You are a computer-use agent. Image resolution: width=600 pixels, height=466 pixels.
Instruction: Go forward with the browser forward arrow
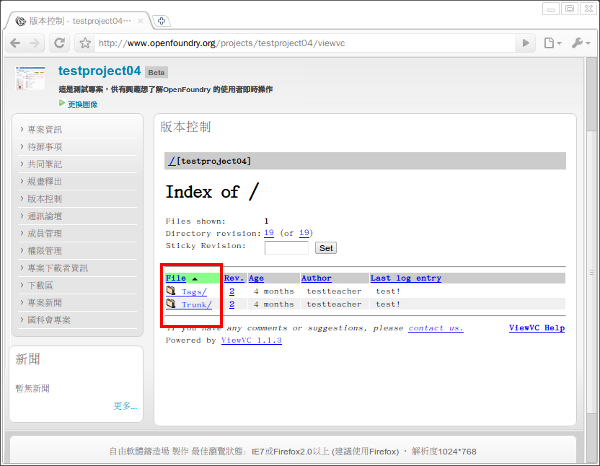(34, 43)
